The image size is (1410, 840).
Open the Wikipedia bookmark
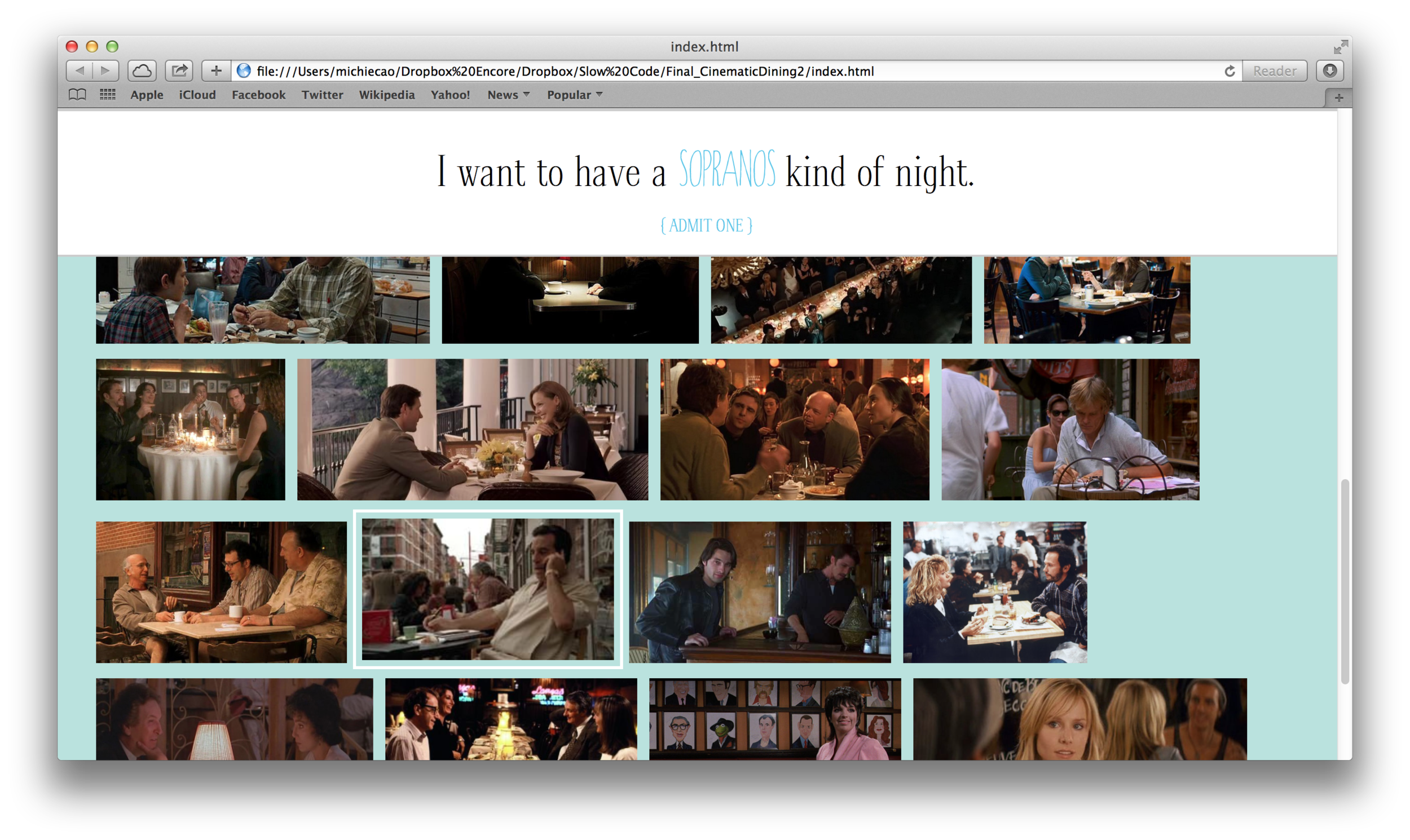(387, 95)
